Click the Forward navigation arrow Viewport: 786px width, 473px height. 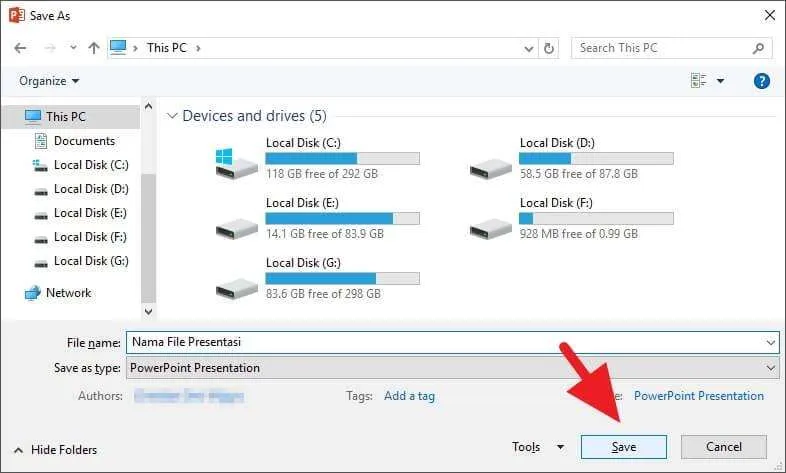[50, 48]
